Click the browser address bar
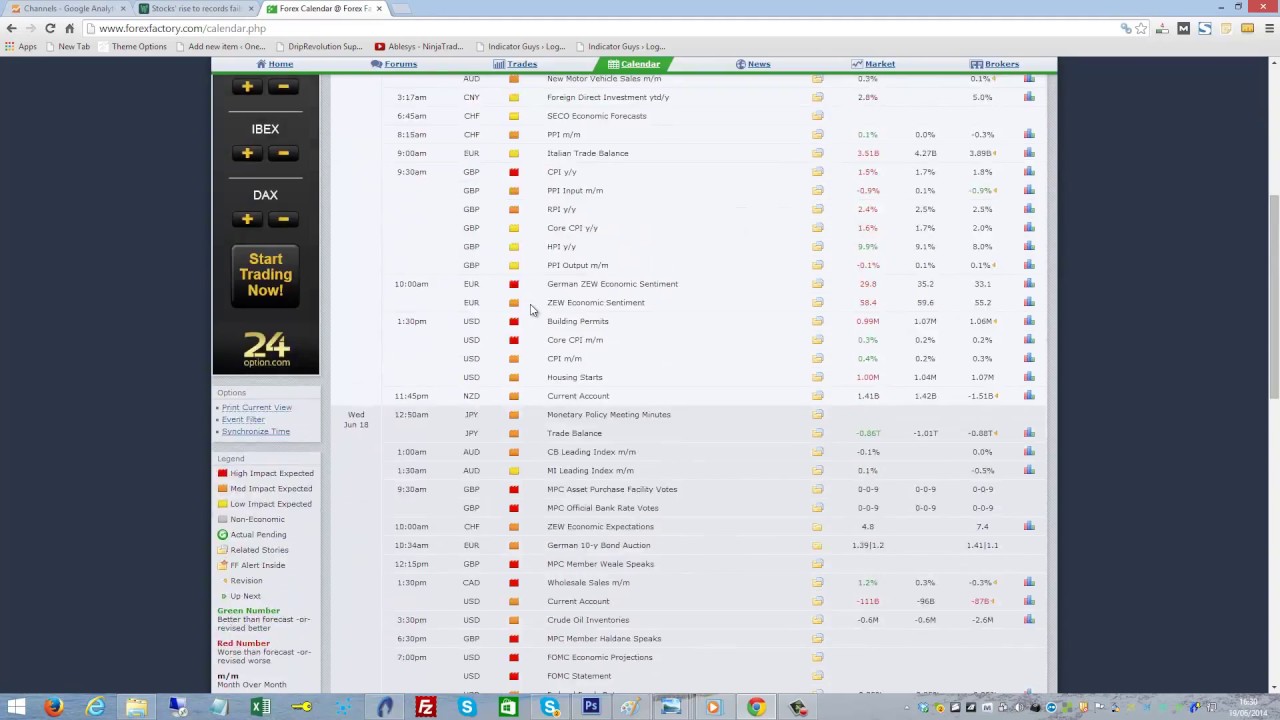Image resolution: width=1280 pixels, height=720 pixels. 600,28
